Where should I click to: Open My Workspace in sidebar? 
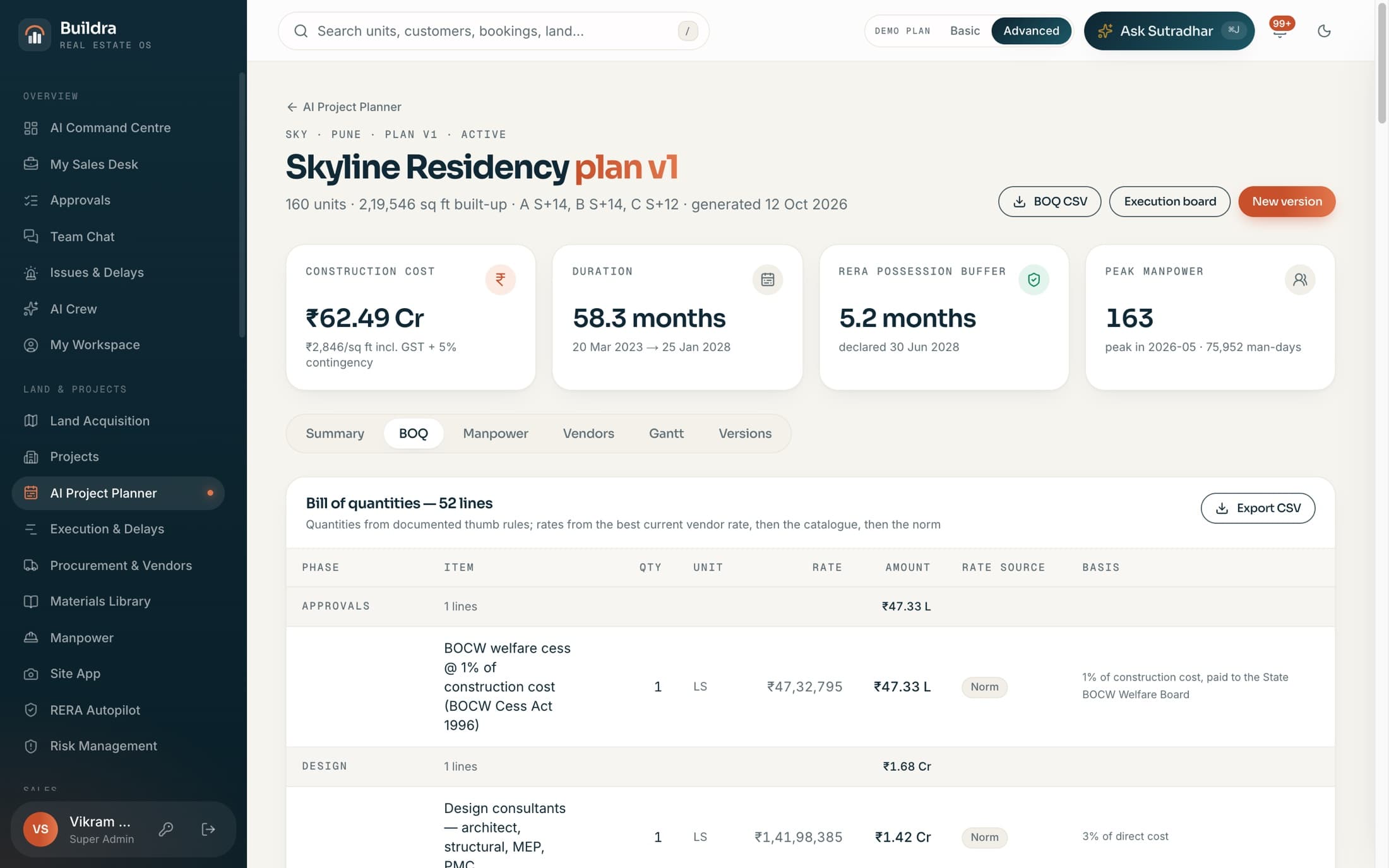118,345
